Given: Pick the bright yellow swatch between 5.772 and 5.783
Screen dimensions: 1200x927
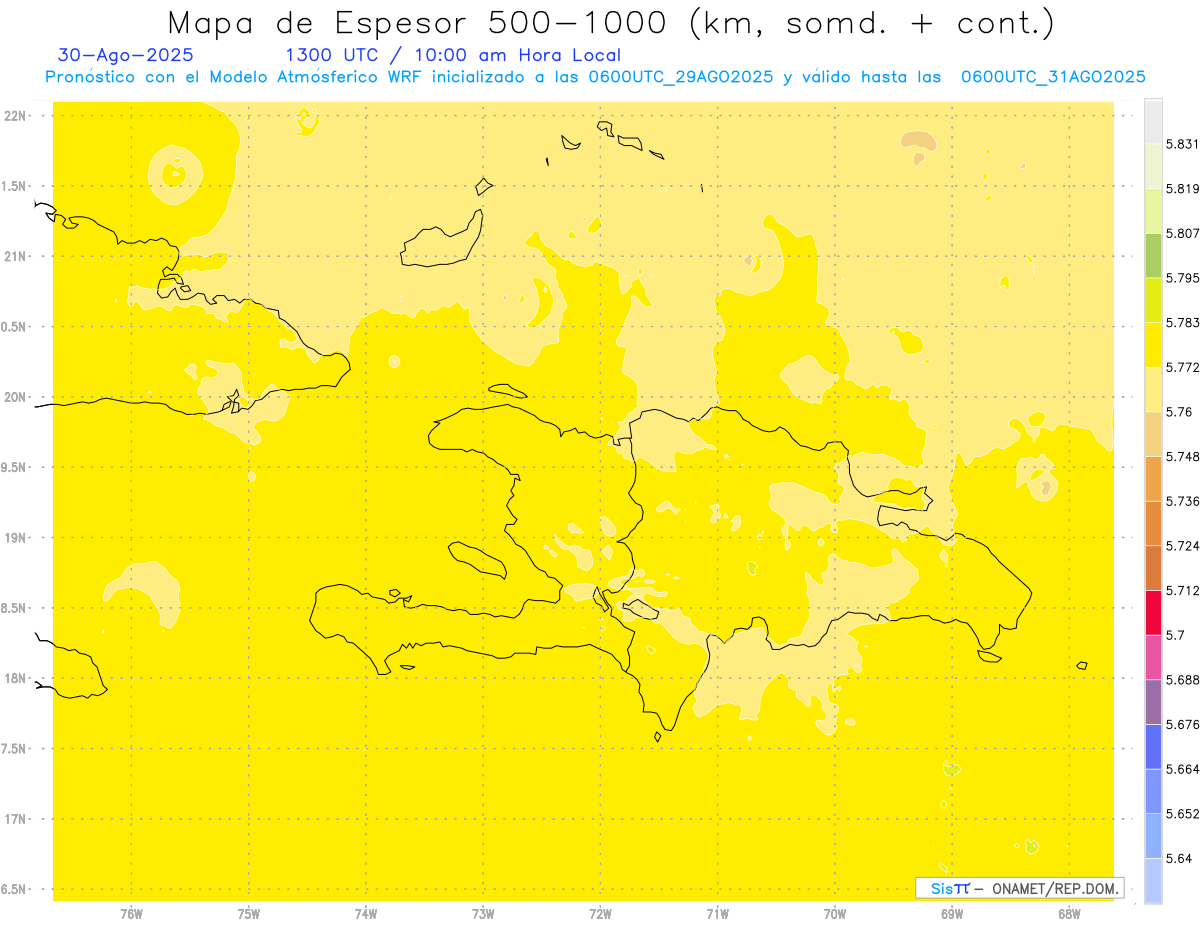Looking at the screenshot, I should pos(1153,344).
